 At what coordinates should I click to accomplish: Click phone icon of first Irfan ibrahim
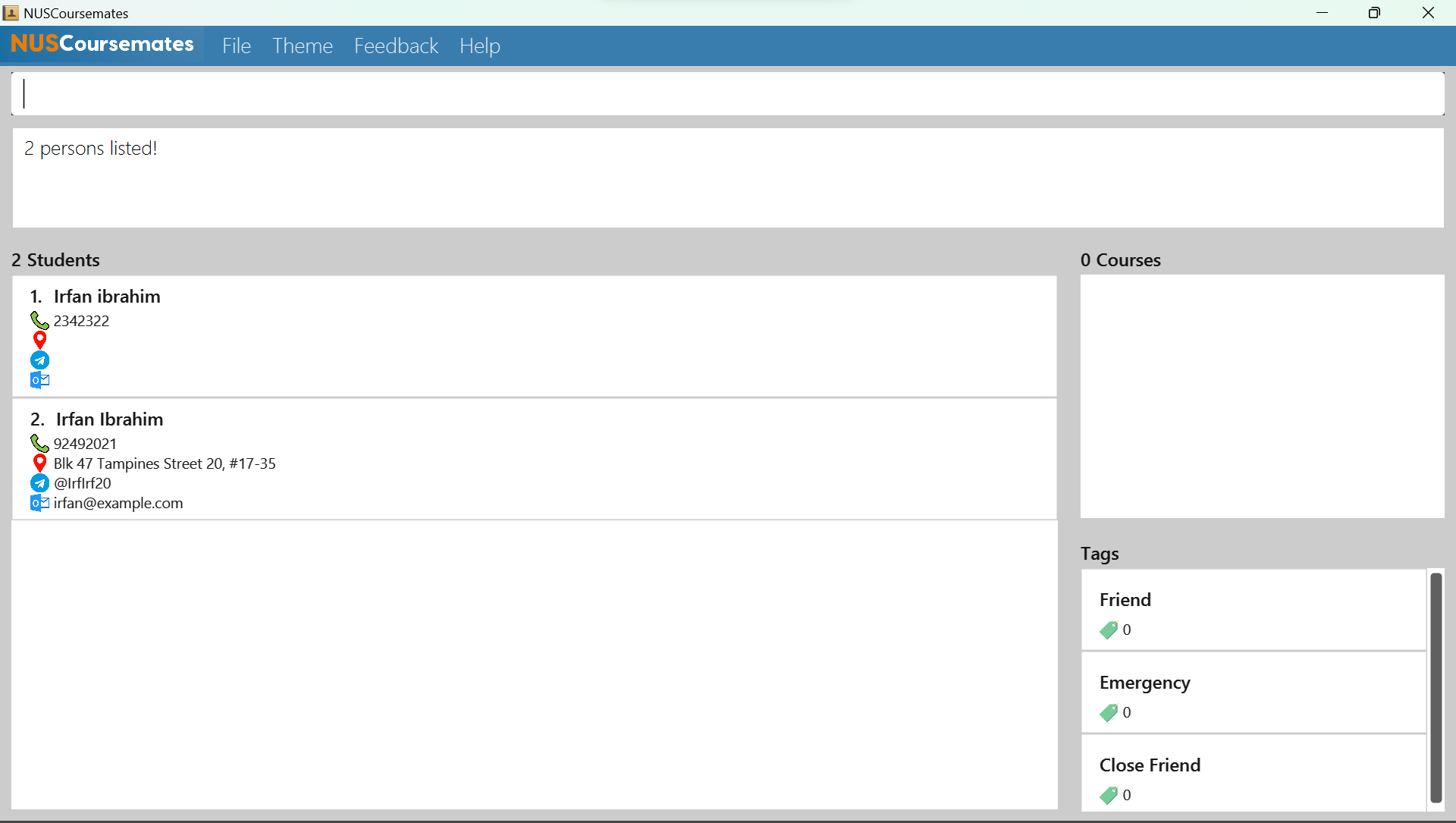coord(39,321)
